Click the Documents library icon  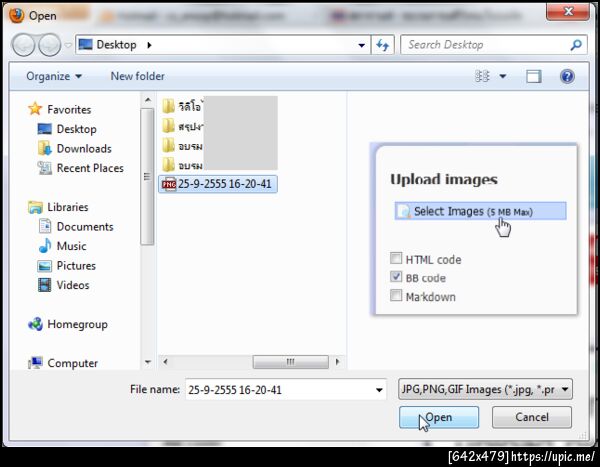pos(45,226)
